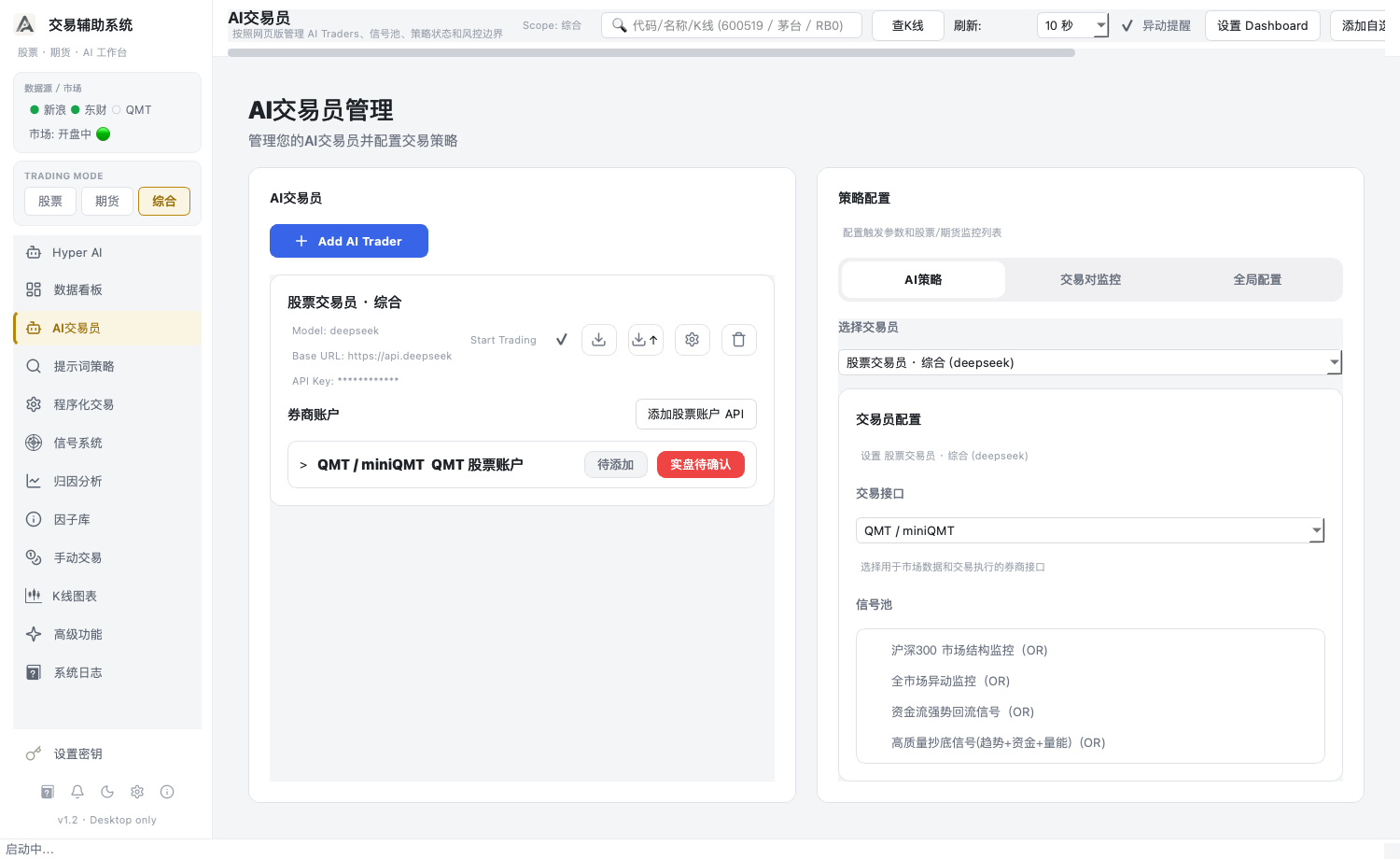Open the about info icon at sidebar bottom
The image size is (1400, 859).
167,792
